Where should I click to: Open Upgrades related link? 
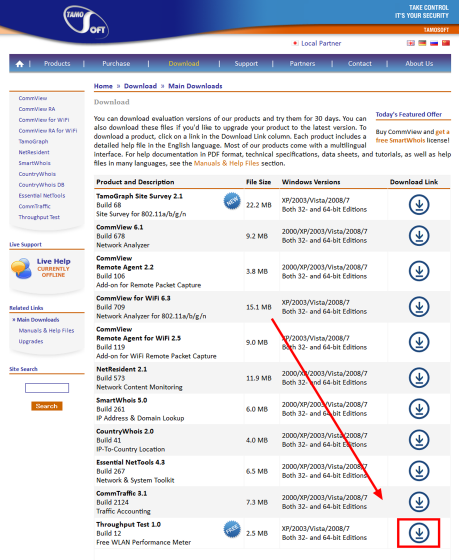click(x=31, y=341)
